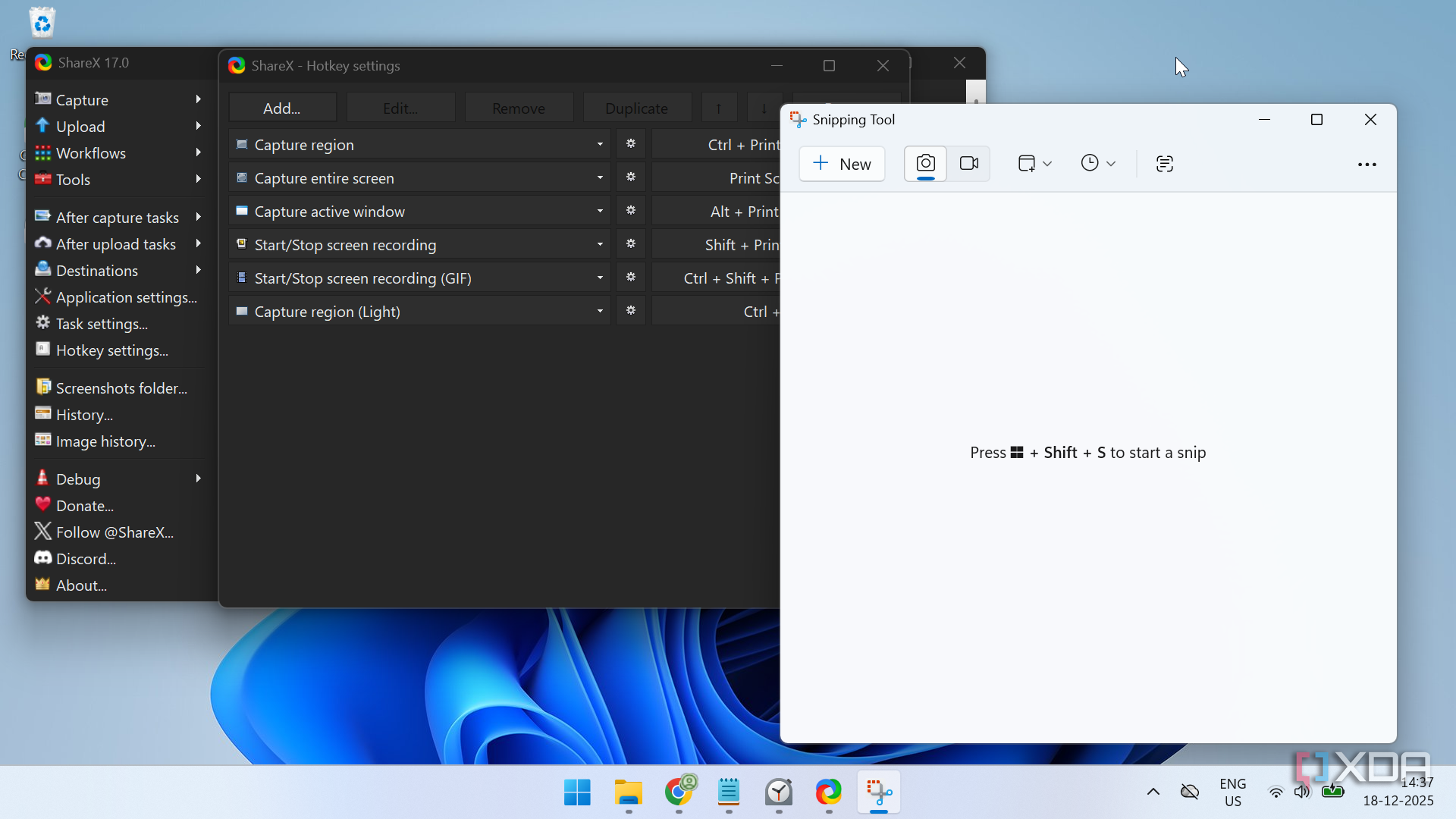Open the Tools submenu in ShareX
Screen dimensions: 1456x819
(x=119, y=179)
